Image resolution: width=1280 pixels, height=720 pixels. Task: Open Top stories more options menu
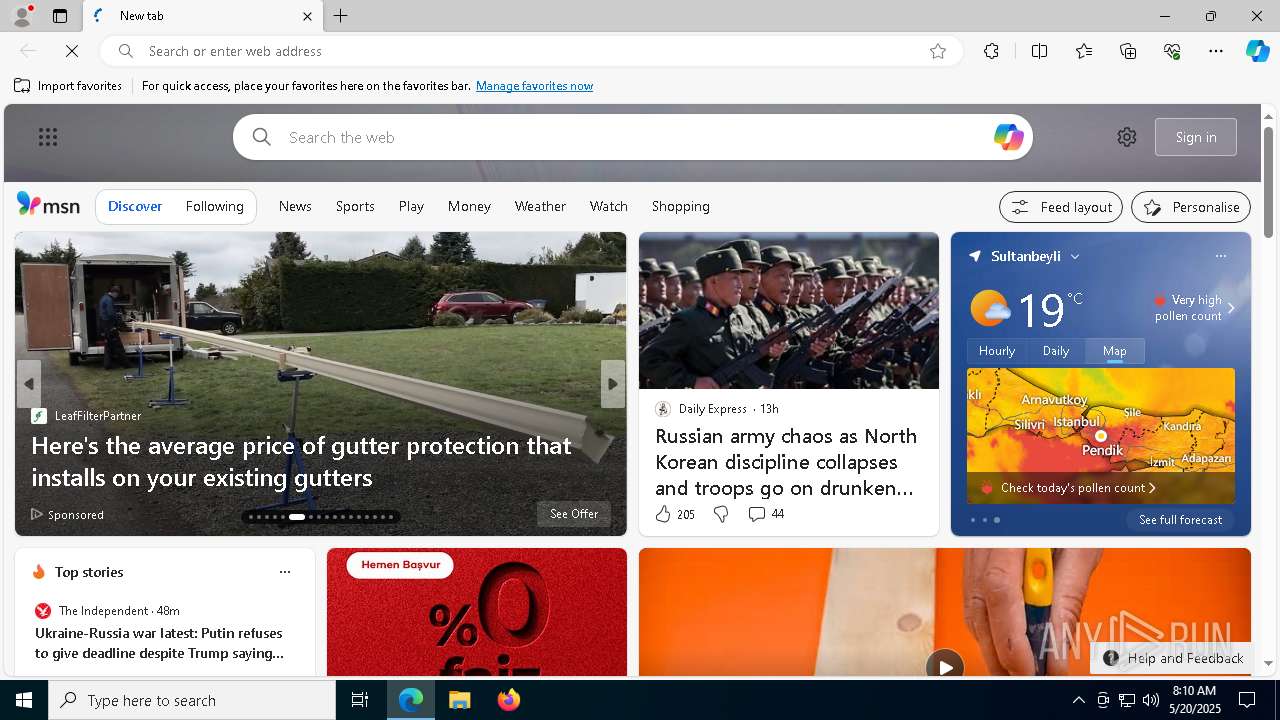pyautogui.click(x=285, y=572)
